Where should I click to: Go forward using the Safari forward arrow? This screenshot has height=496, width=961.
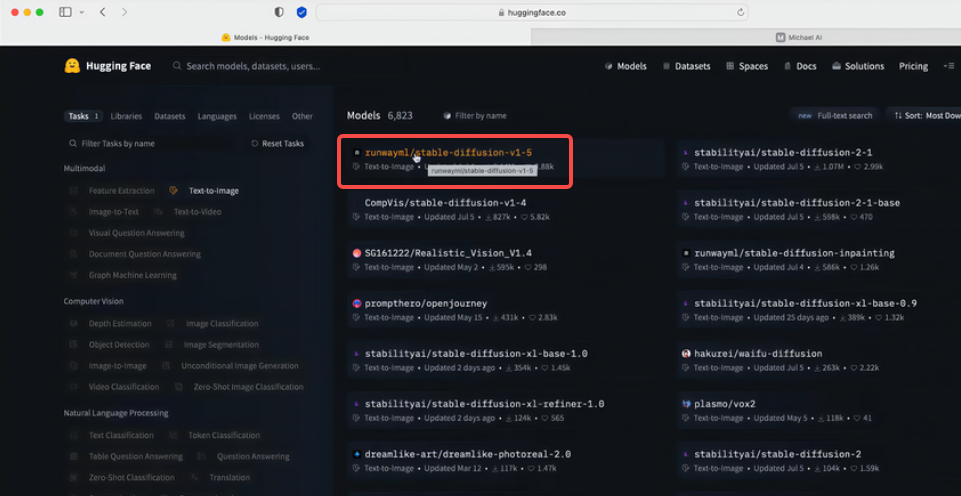(x=124, y=12)
